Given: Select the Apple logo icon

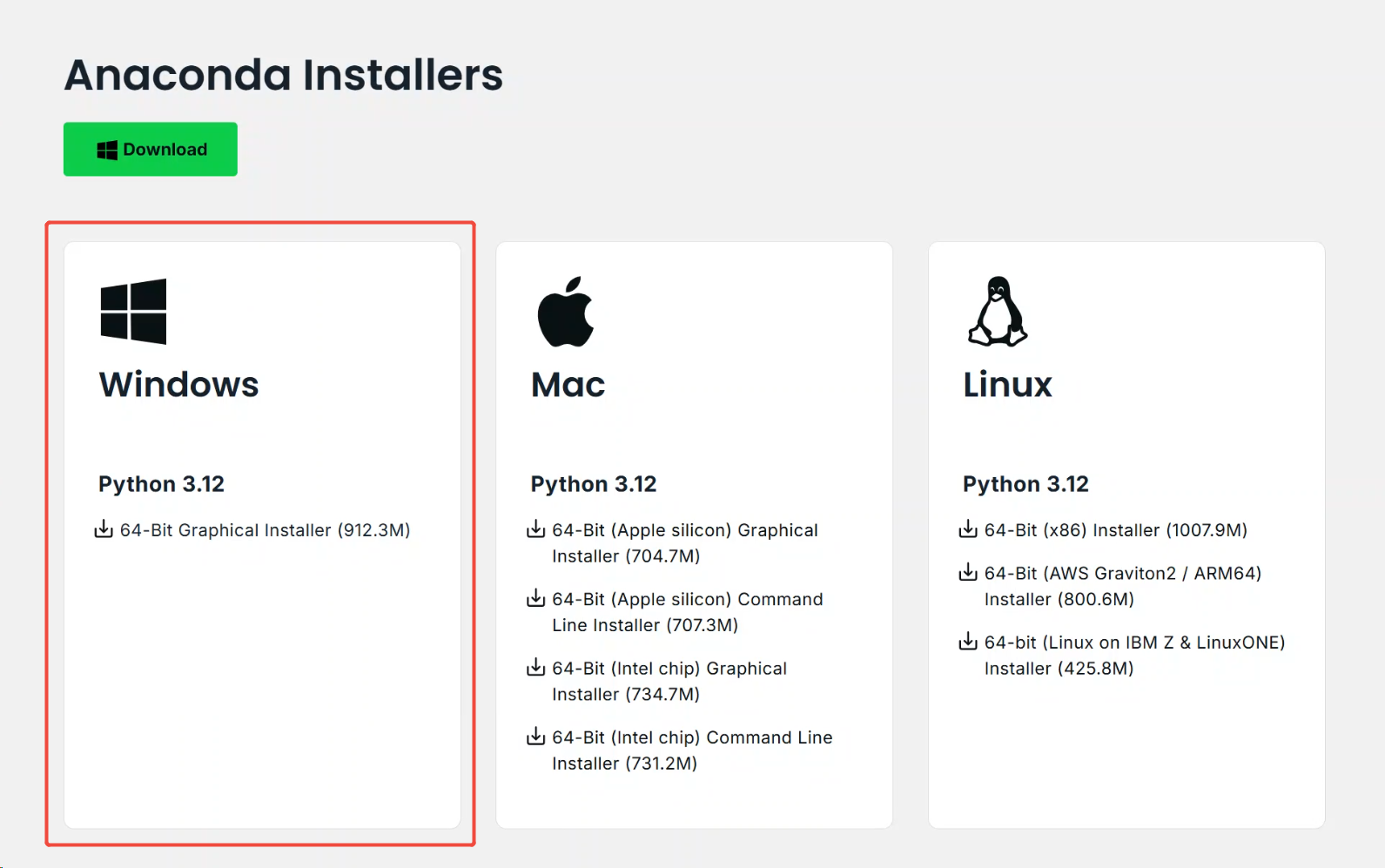Looking at the screenshot, I should (x=566, y=312).
